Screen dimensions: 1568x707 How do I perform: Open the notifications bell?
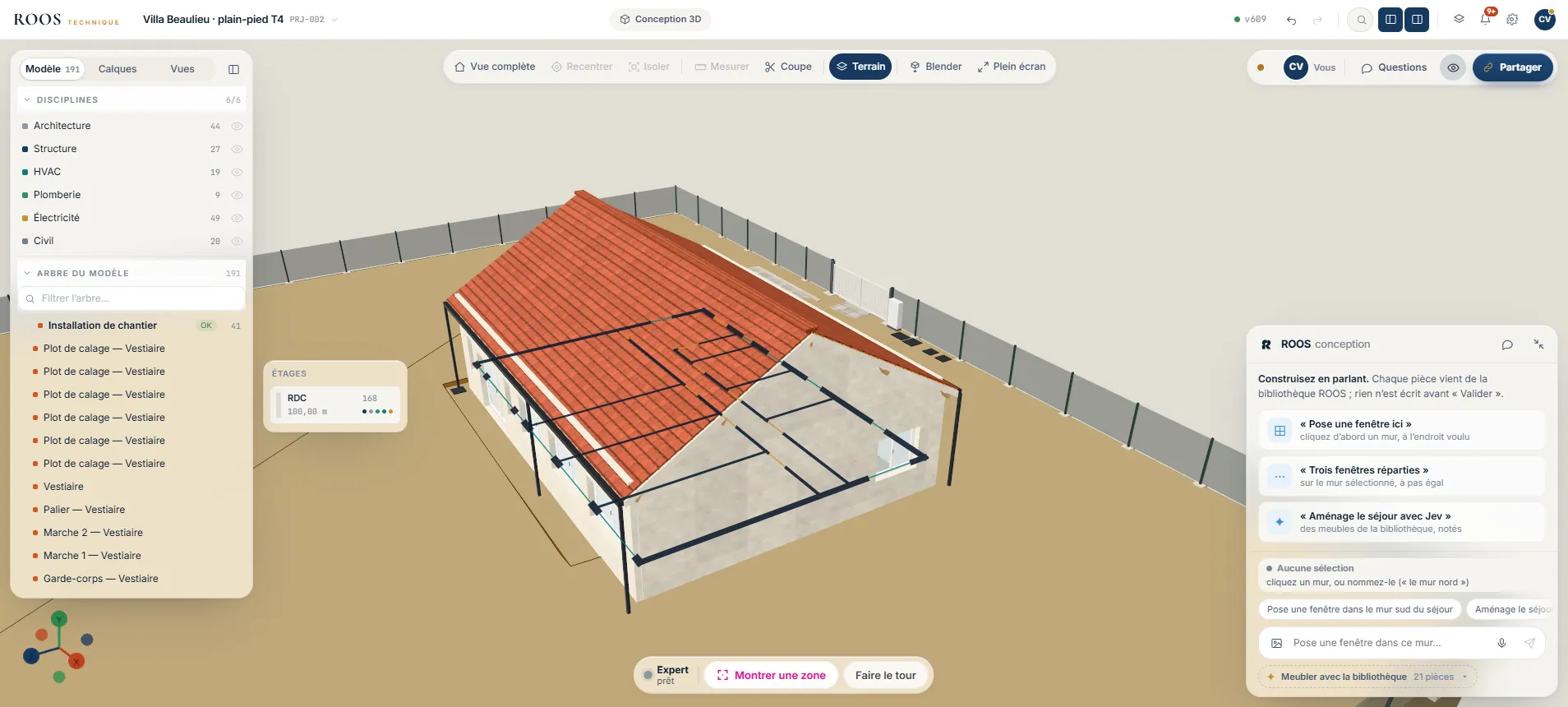[1486, 19]
